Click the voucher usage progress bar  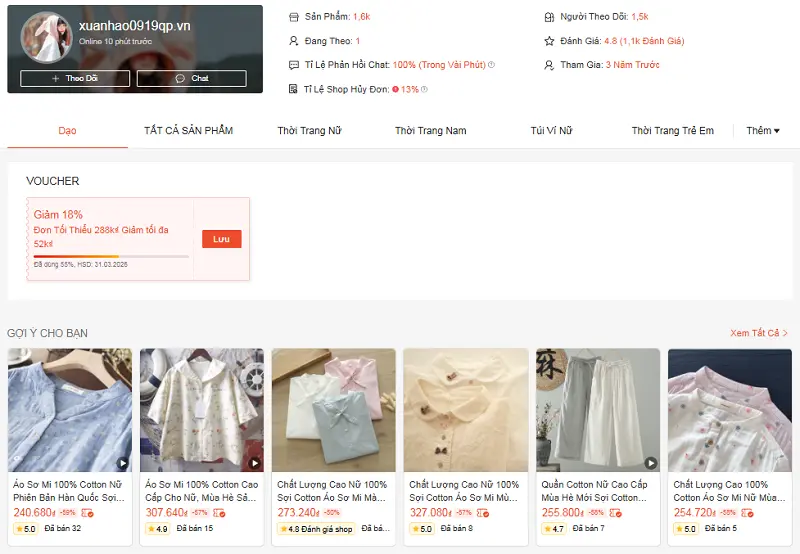[111, 257]
